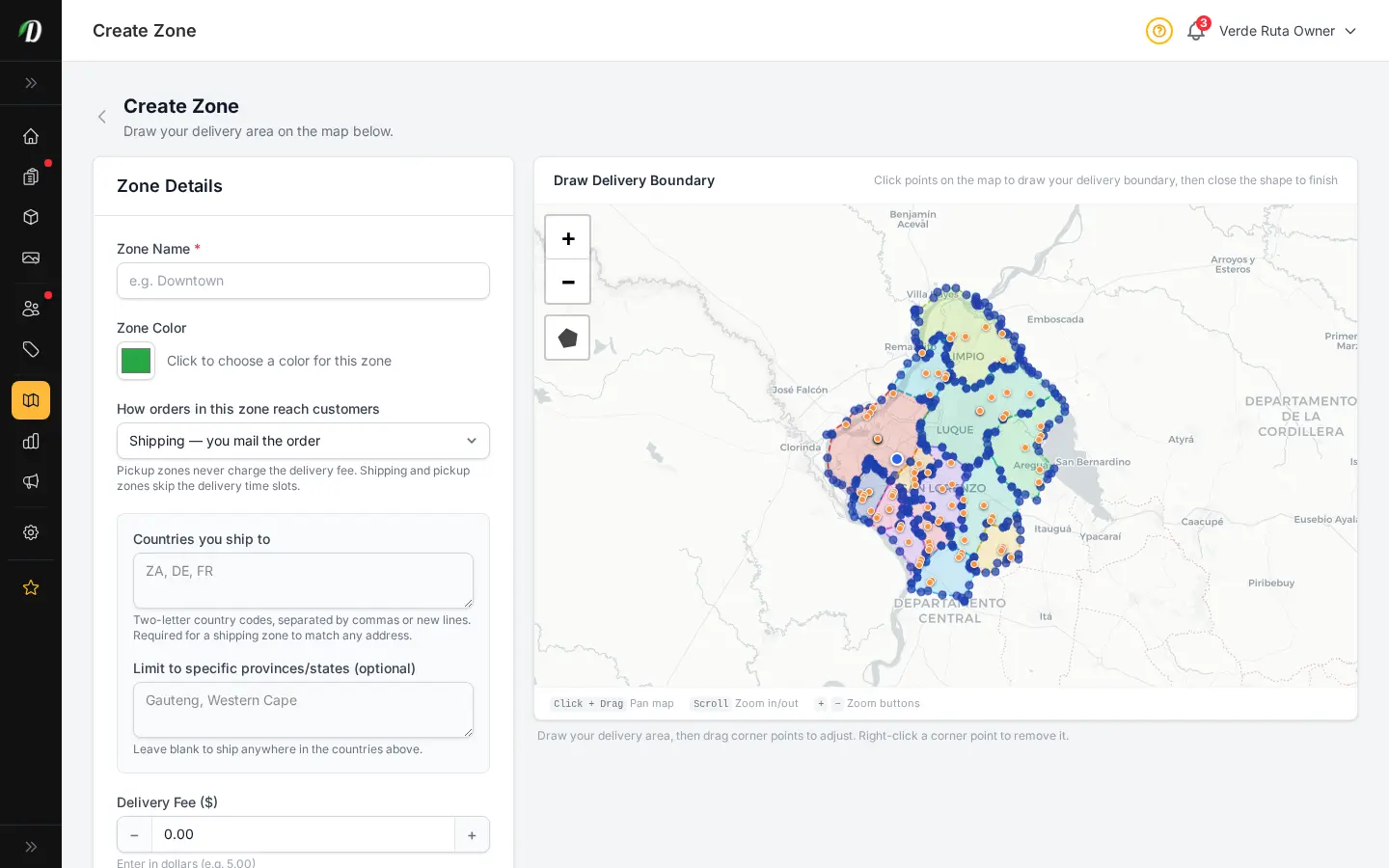This screenshot has height=868, width=1389.
Task: Open the marketing megaphone icon
Action: click(x=31, y=481)
